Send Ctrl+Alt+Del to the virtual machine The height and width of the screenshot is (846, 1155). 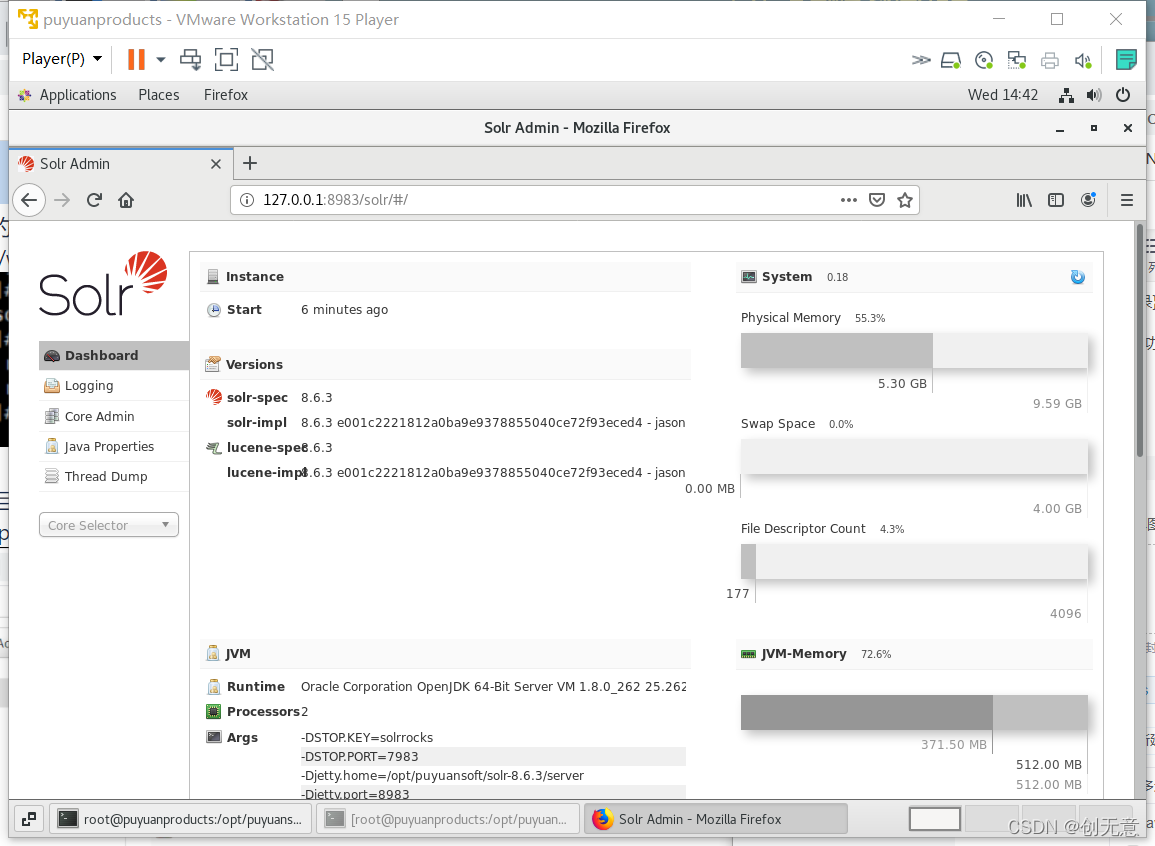190,59
